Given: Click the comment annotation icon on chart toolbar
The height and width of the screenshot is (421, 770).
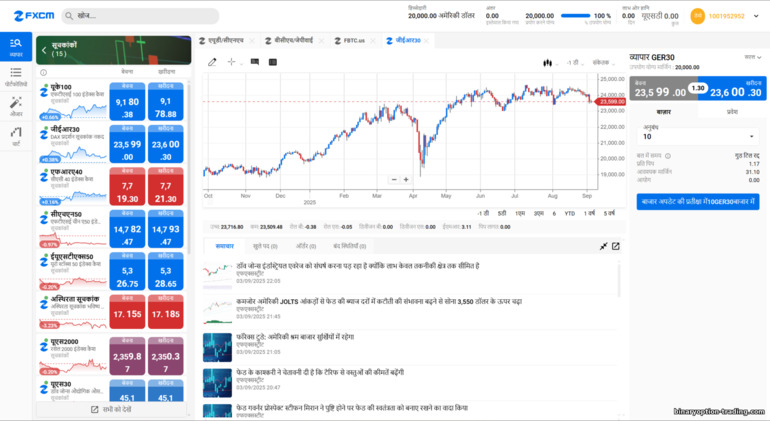Looking at the screenshot, I should click(x=254, y=62).
